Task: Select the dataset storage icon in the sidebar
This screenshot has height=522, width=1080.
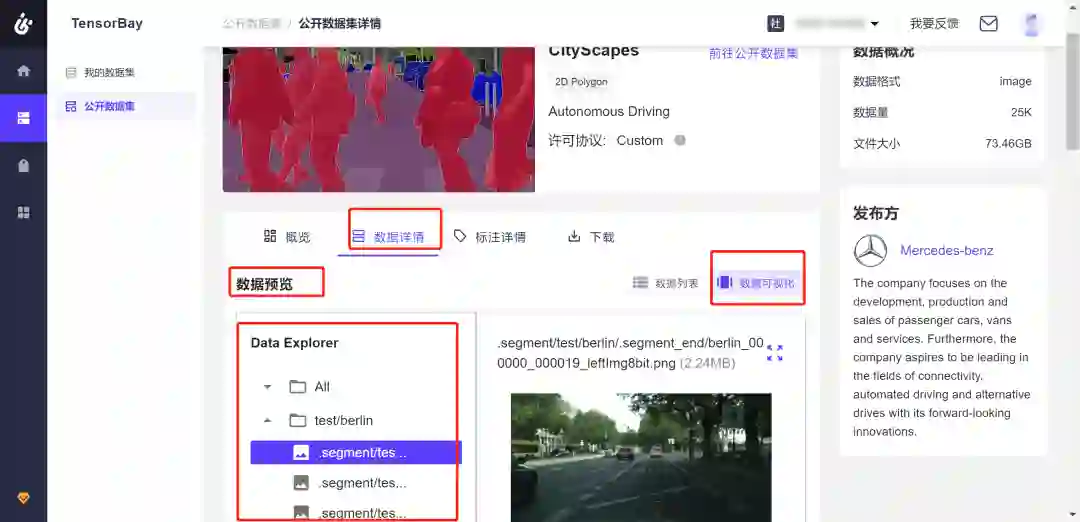Action: click(x=23, y=118)
